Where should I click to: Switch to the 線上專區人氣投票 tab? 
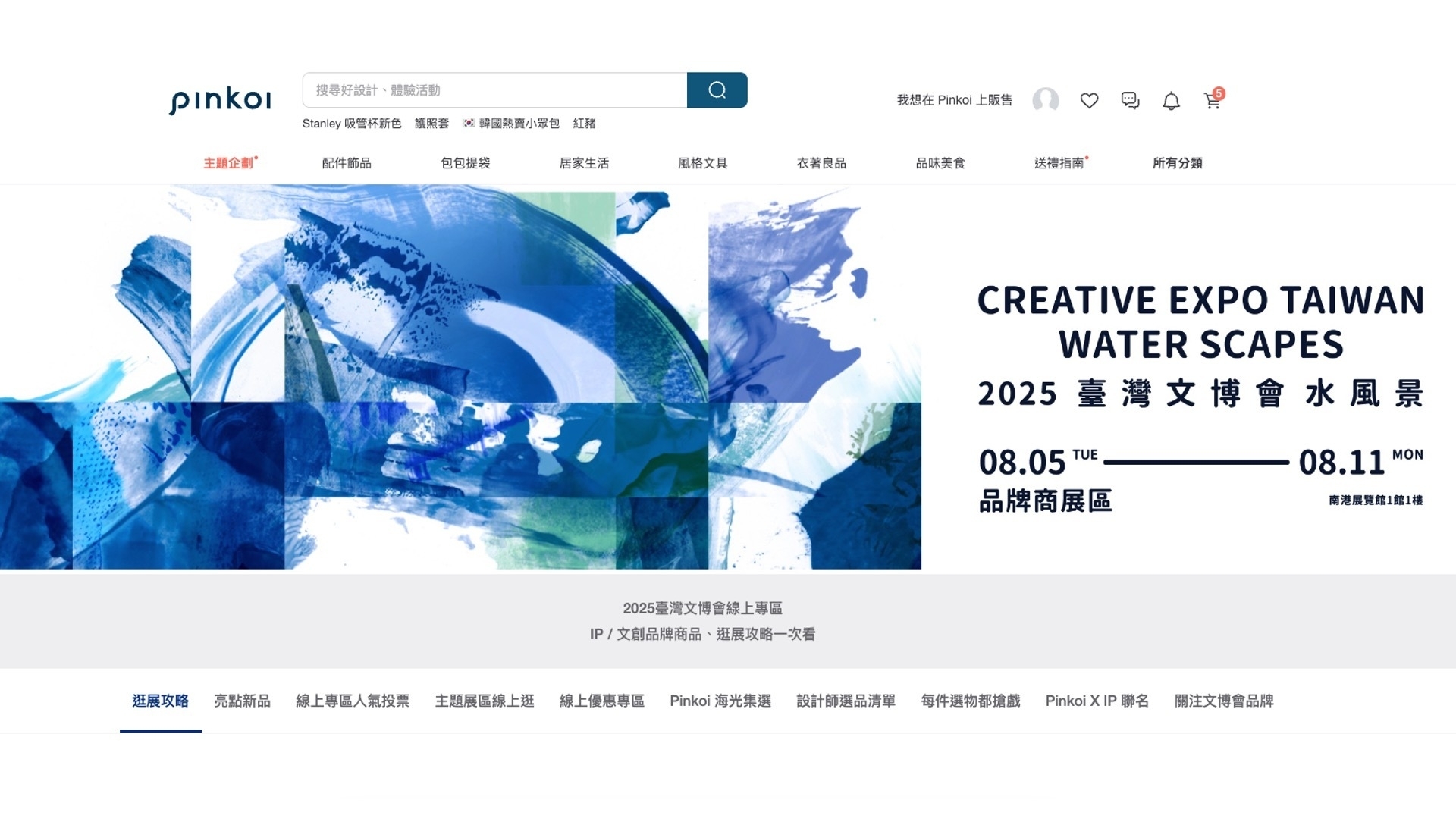click(353, 701)
